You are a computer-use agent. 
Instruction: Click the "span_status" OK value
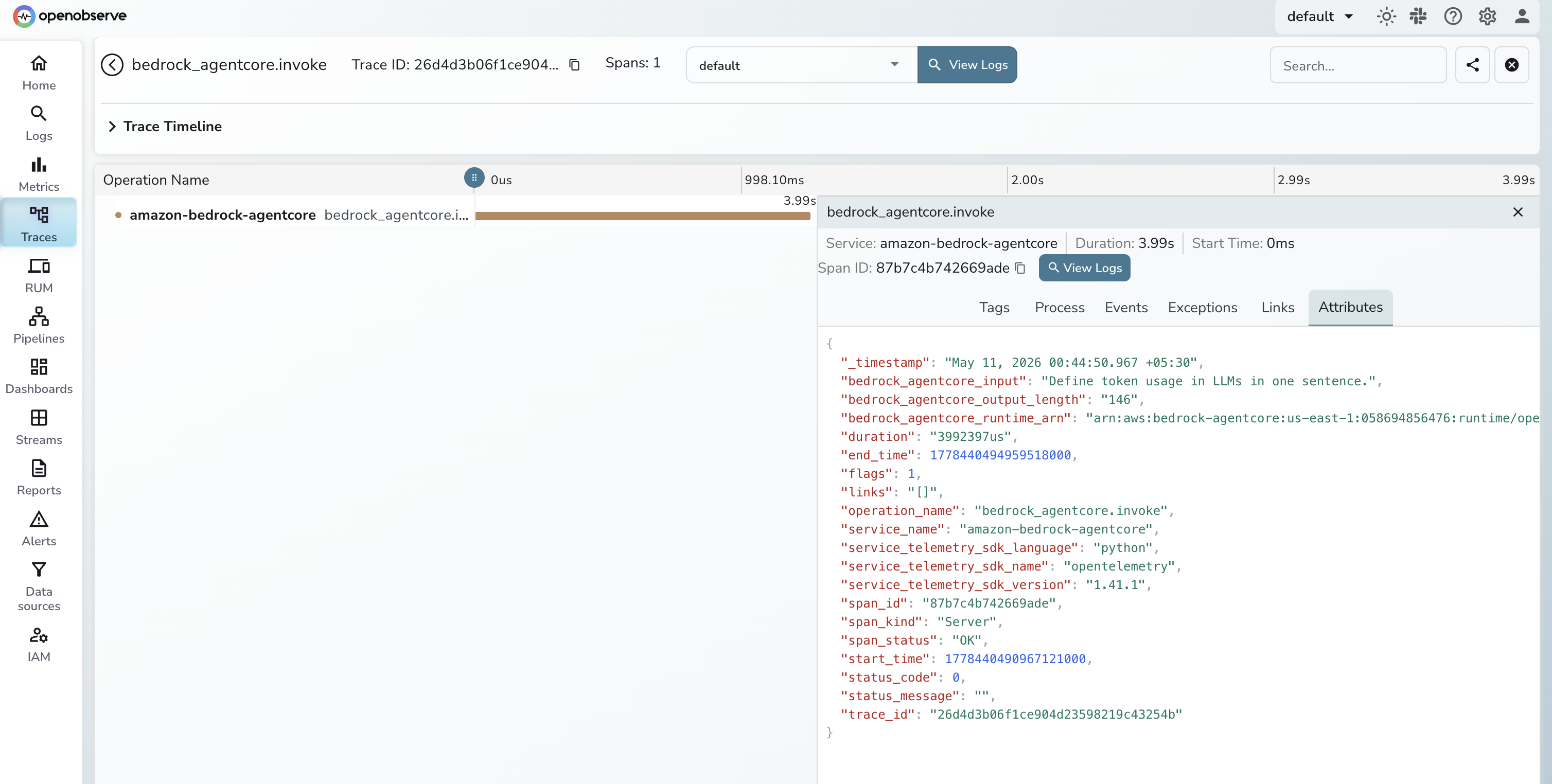(x=966, y=640)
